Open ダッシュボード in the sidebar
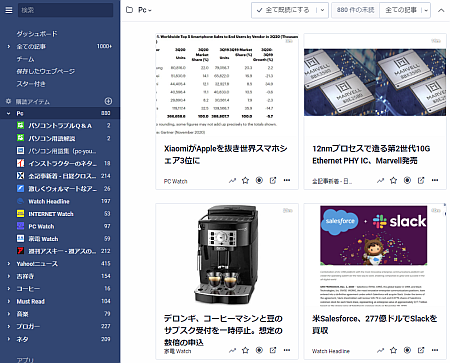Image resolution: width=450 pixels, height=363 pixels. [x=37, y=34]
